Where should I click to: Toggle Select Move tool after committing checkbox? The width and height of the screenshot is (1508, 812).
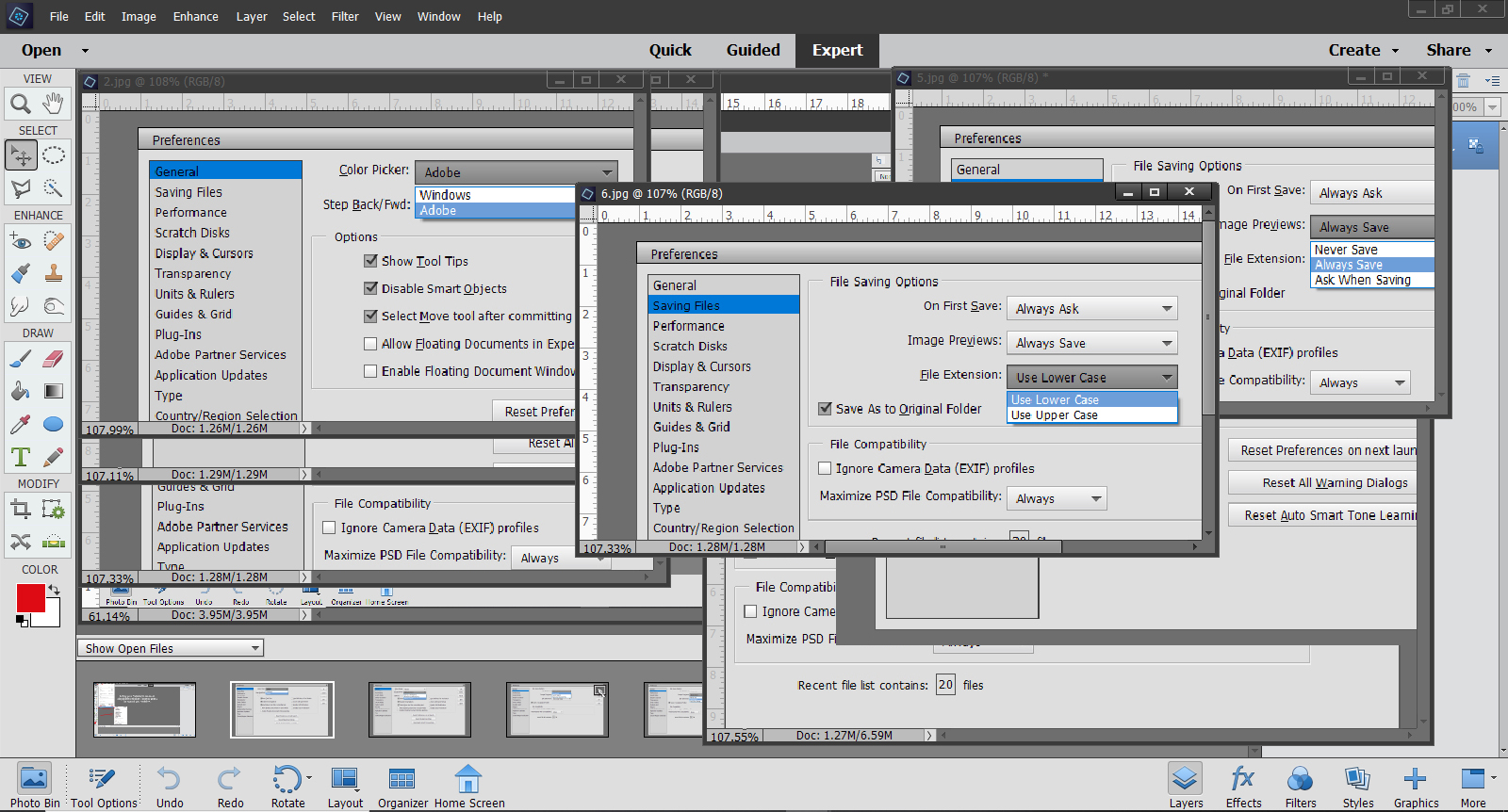tap(370, 316)
